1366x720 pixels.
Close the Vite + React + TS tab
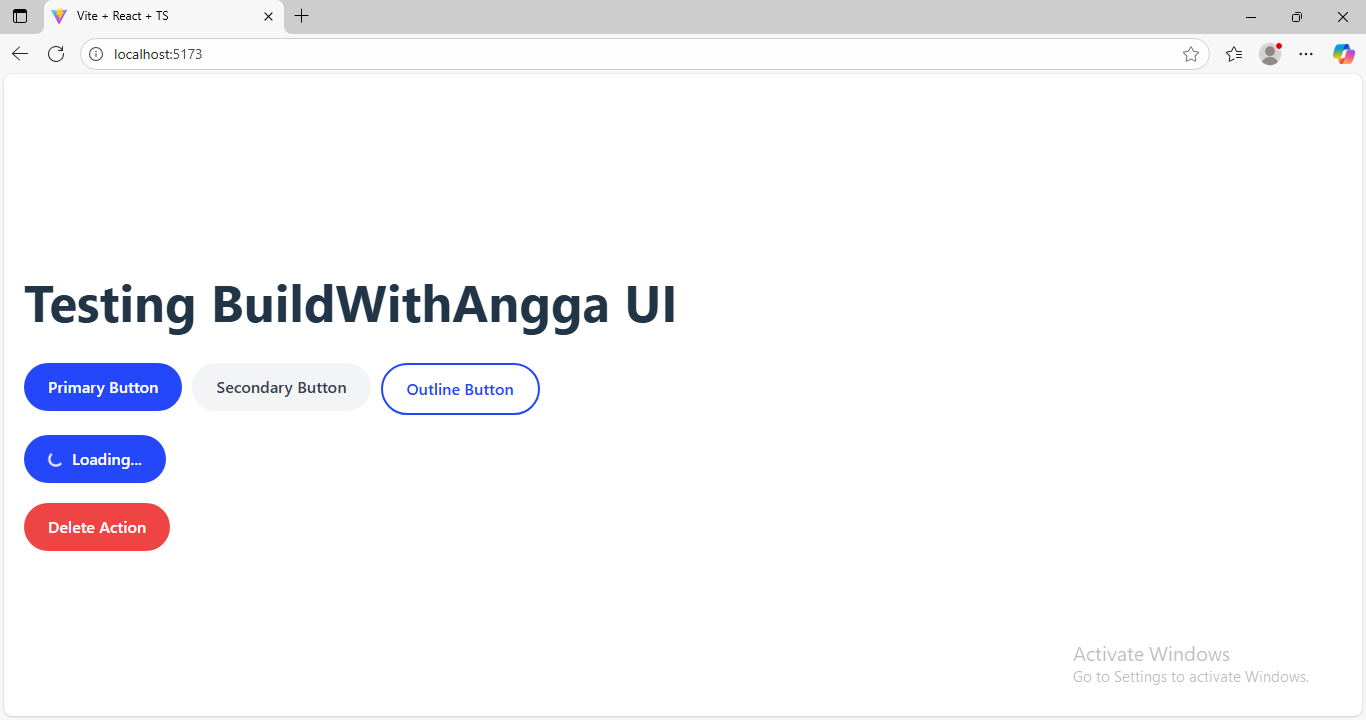[268, 16]
